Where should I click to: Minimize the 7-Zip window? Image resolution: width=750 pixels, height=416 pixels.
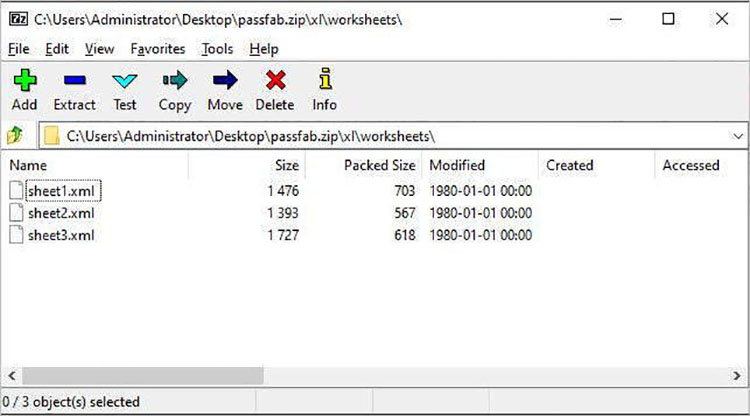(x=616, y=19)
